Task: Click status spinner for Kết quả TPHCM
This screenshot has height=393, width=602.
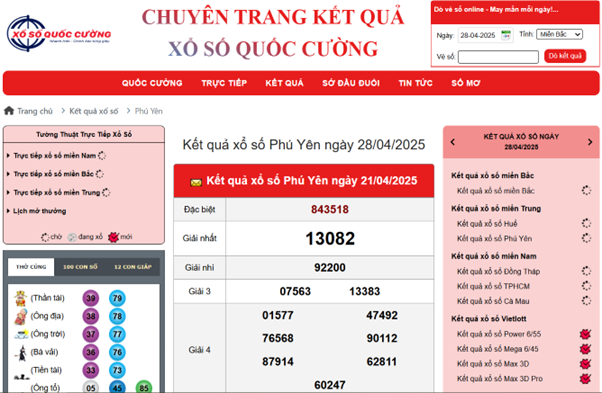Action: click(586, 286)
